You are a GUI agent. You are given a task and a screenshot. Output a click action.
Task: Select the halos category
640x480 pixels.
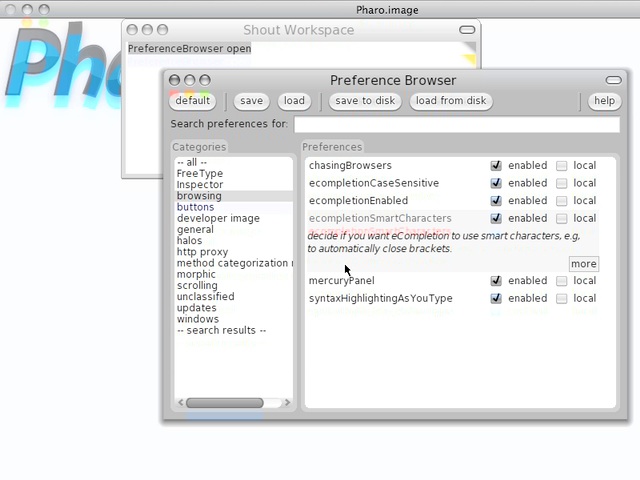coord(233,241)
